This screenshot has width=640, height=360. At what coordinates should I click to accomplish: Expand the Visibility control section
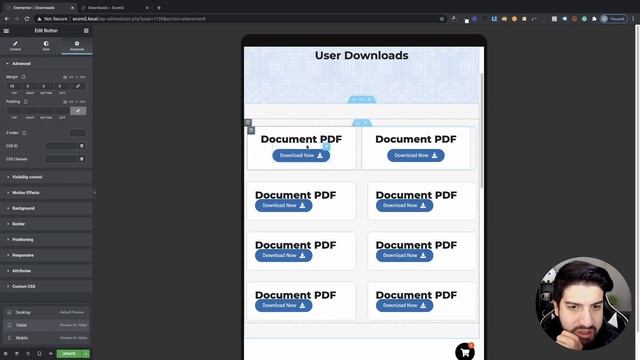[46, 177]
